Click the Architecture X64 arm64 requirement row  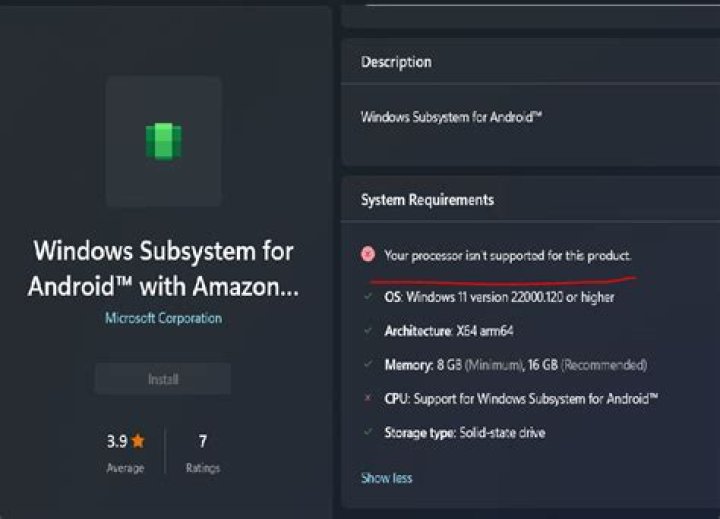coord(449,331)
